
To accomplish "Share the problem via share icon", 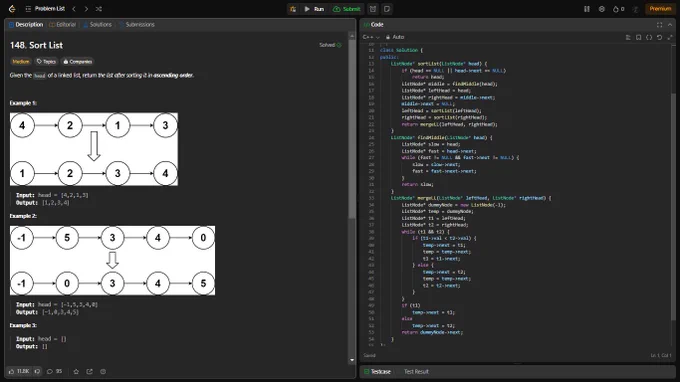I will (x=89, y=372).
